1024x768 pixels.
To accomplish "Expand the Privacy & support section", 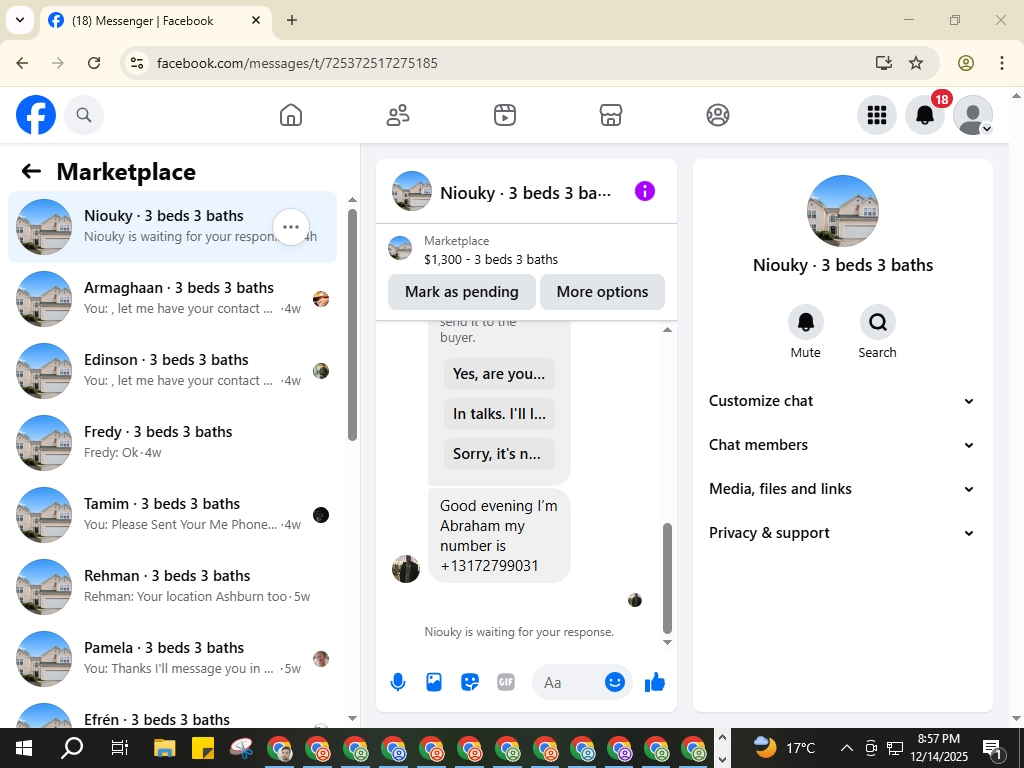I will (x=842, y=533).
